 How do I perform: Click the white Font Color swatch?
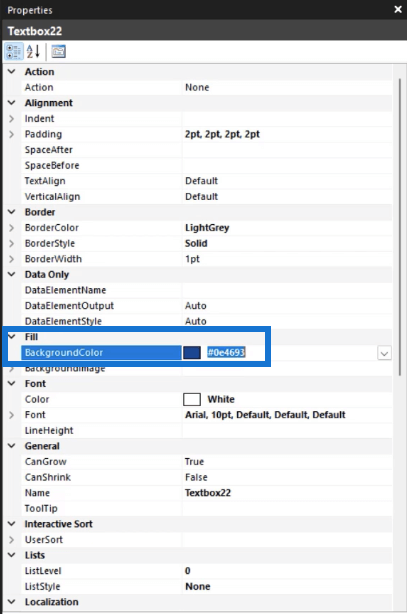point(192,399)
